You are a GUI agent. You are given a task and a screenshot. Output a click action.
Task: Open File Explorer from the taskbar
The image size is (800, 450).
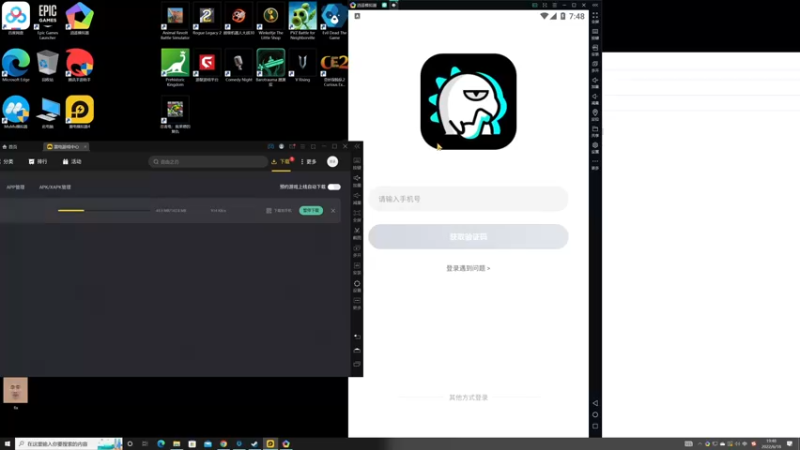coord(177,444)
